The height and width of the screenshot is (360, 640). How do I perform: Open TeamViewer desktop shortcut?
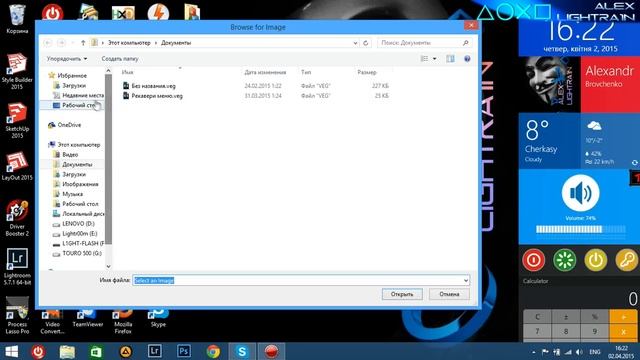(x=88, y=319)
